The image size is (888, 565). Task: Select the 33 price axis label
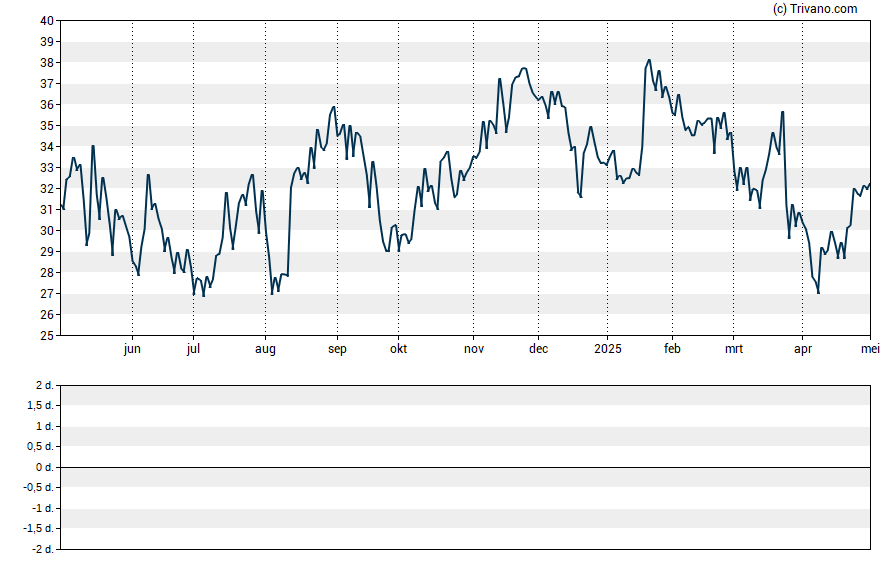coord(47,168)
